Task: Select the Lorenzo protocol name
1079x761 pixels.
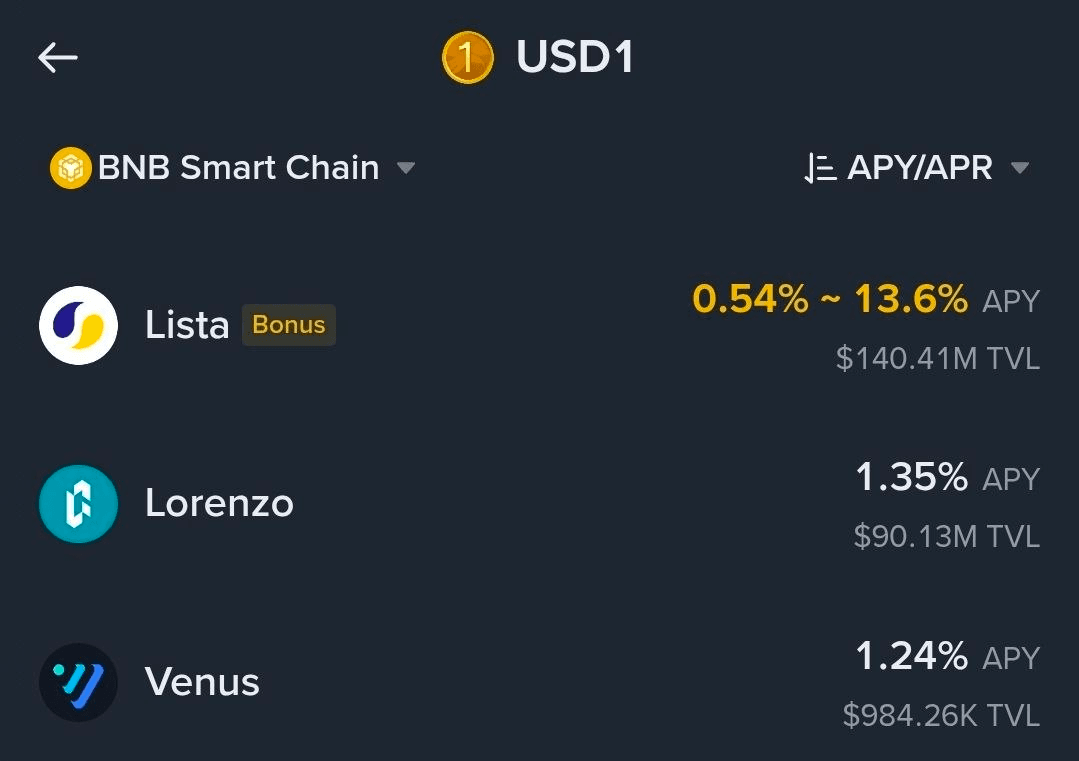Action: (x=220, y=503)
